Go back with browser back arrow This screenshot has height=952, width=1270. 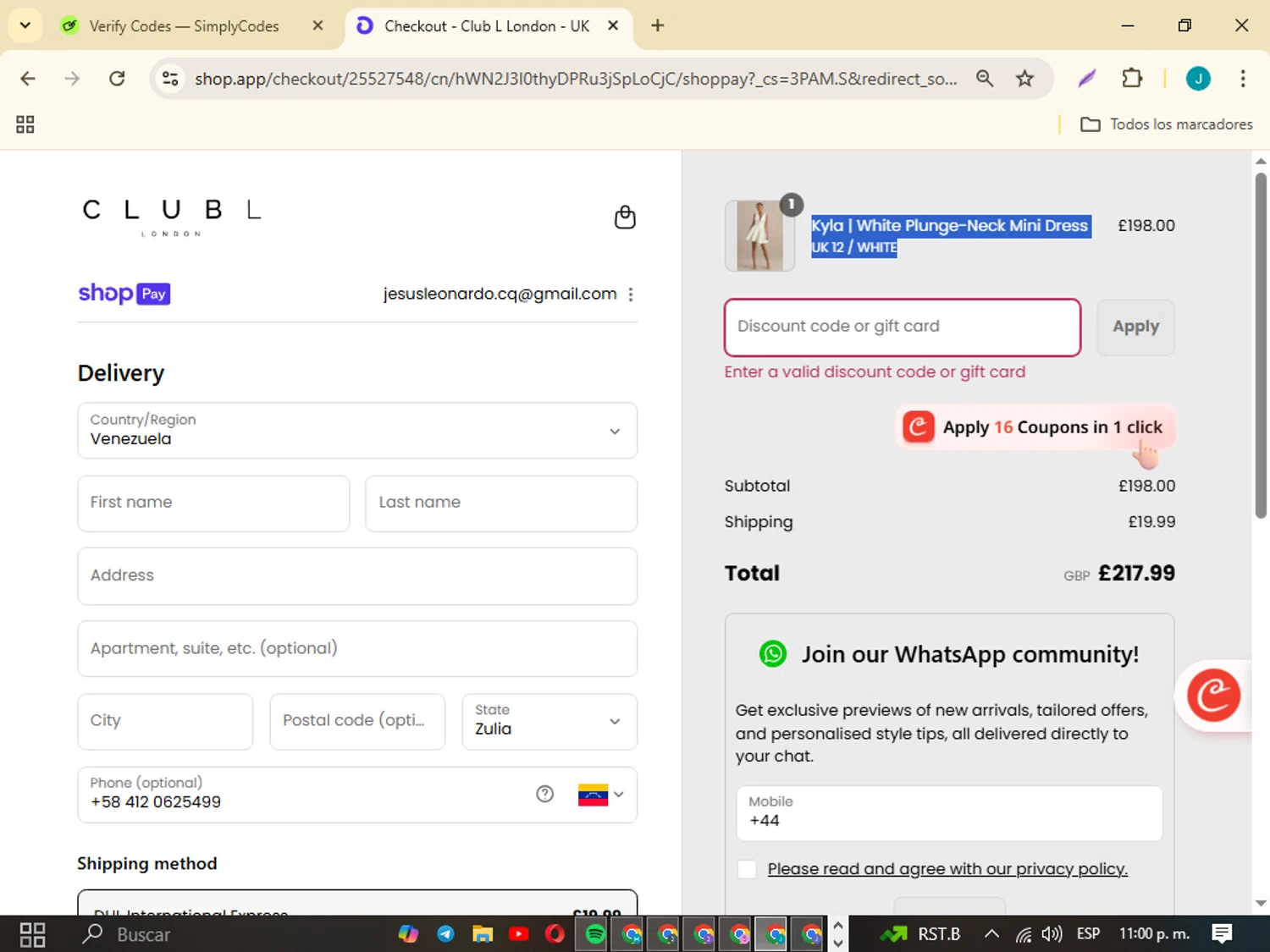pyautogui.click(x=28, y=79)
